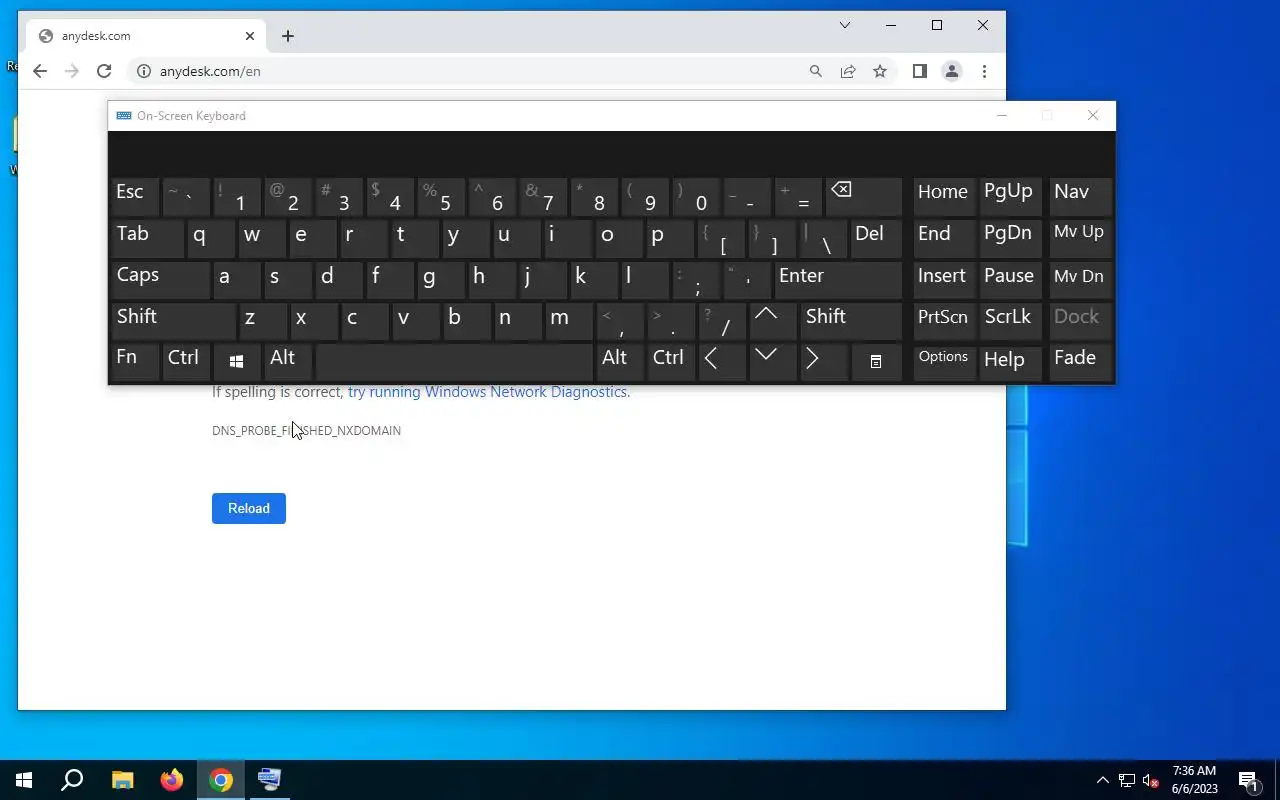Screen dimensions: 1280x800
Task: Bookmark this page with the star icon
Action: tap(880, 71)
